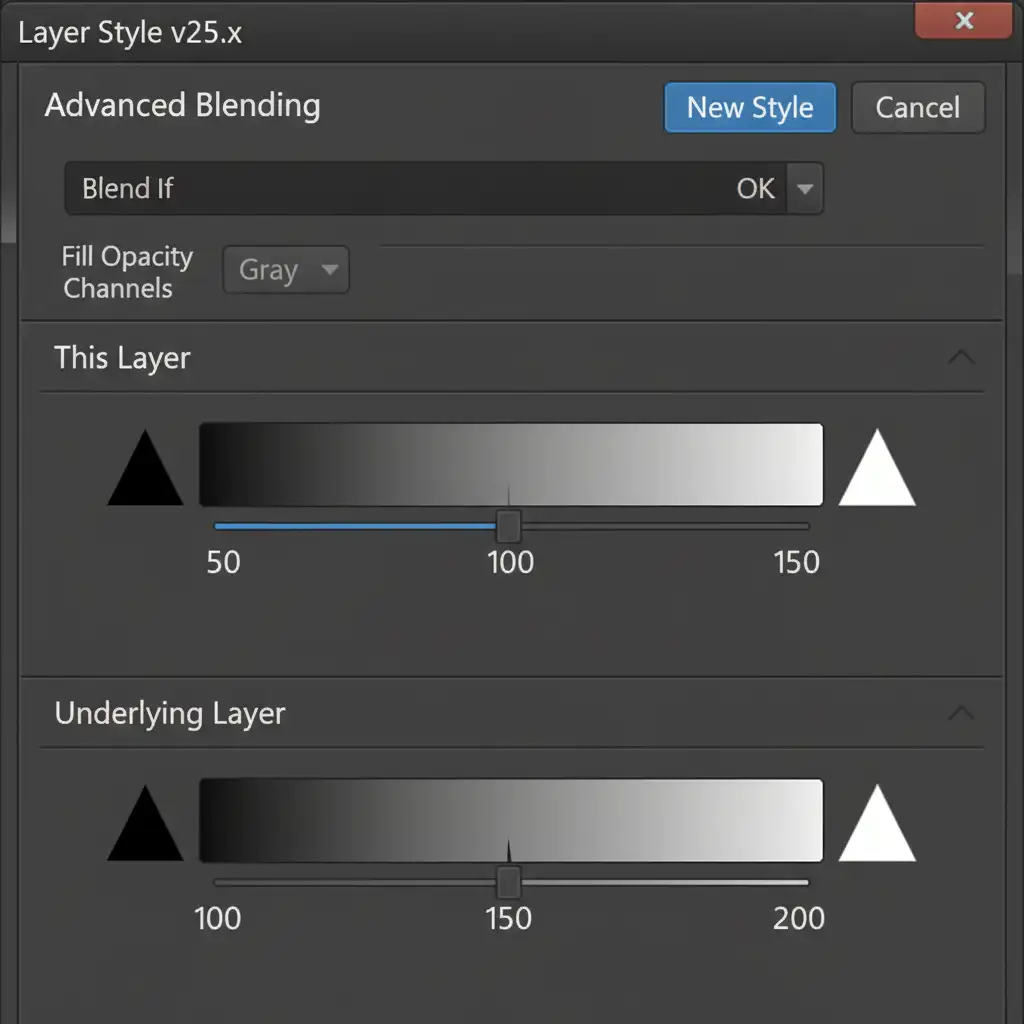Viewport: 1024px width, 1024px height.
Task: Collapse the This Layer section chevron
Action: point(961,357)
